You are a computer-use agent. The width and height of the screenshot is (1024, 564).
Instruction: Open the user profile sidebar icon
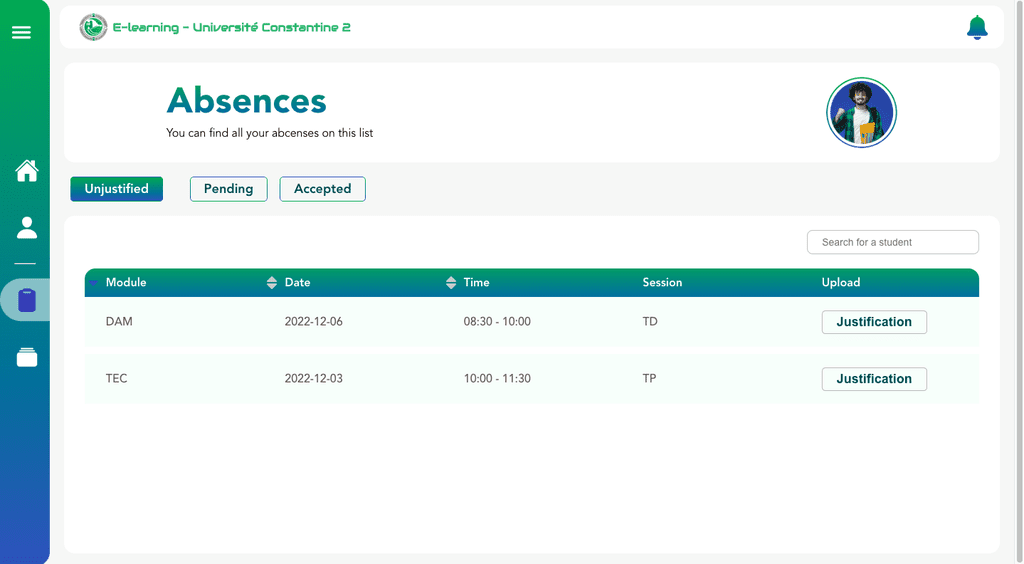click(27, 228)
